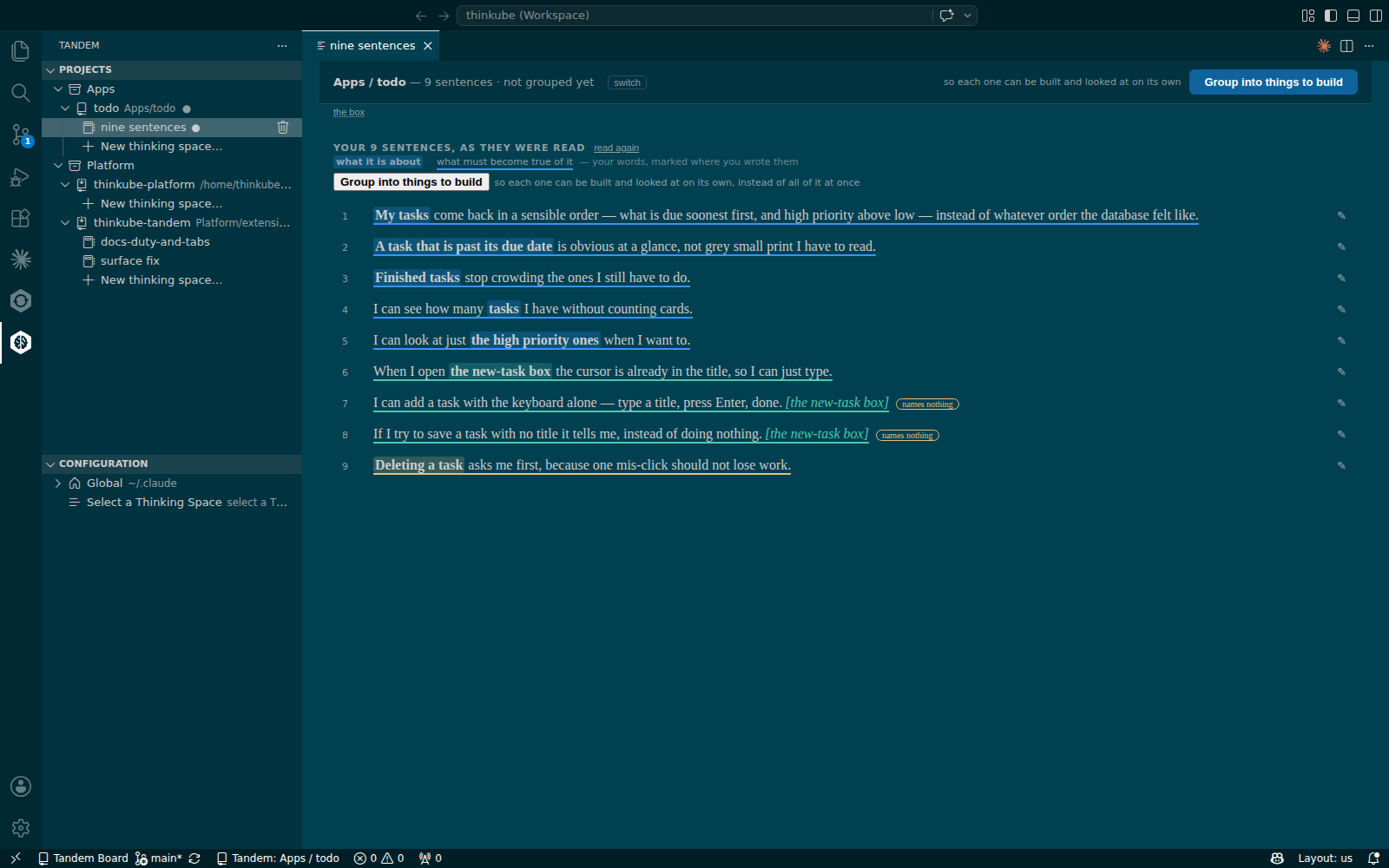
Task: Open the Extensions view
Action: (21, 218)
